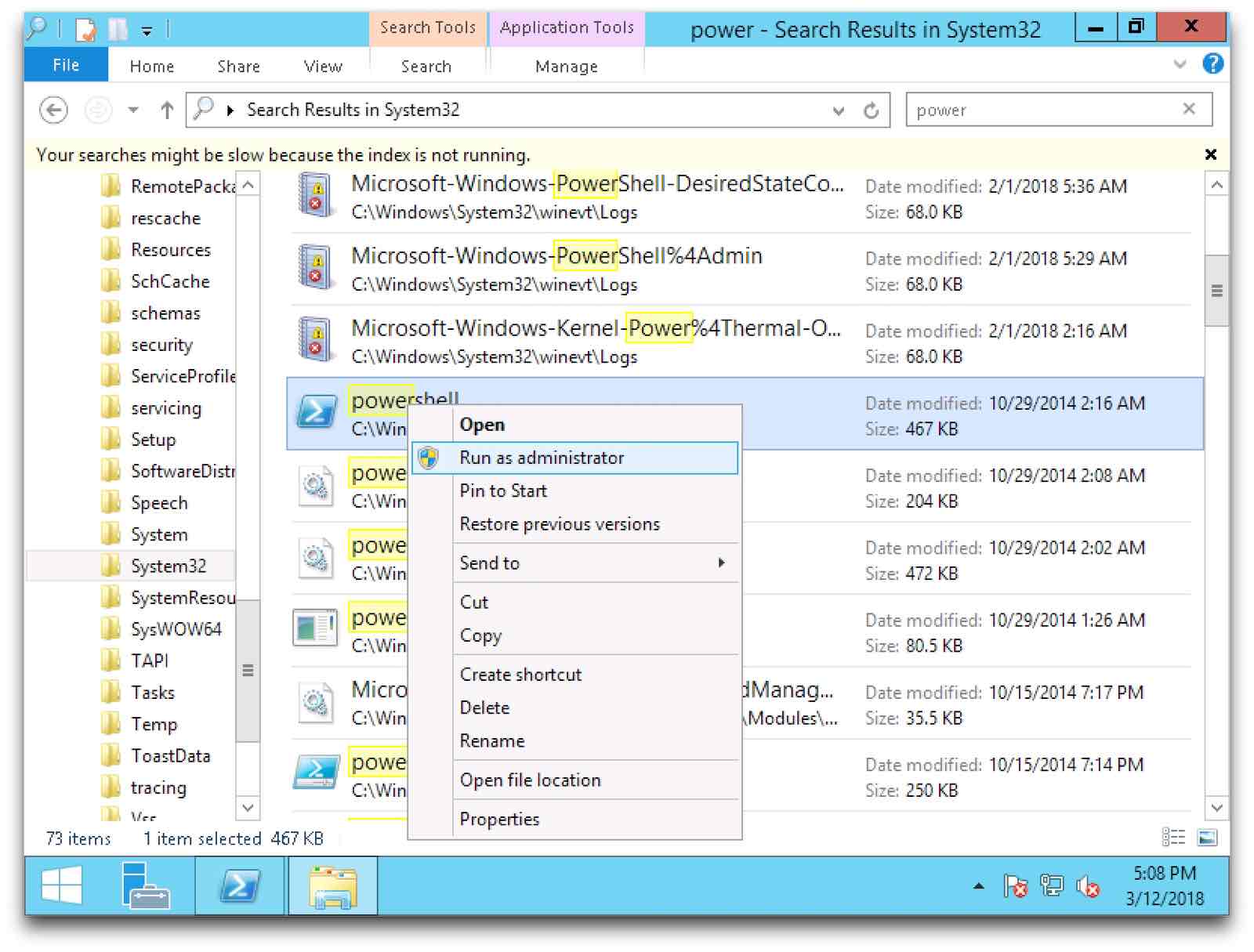Click the Forward navigation arrow
The width and height of the screenshot is (1254, 952).
[x=98, y=110]
